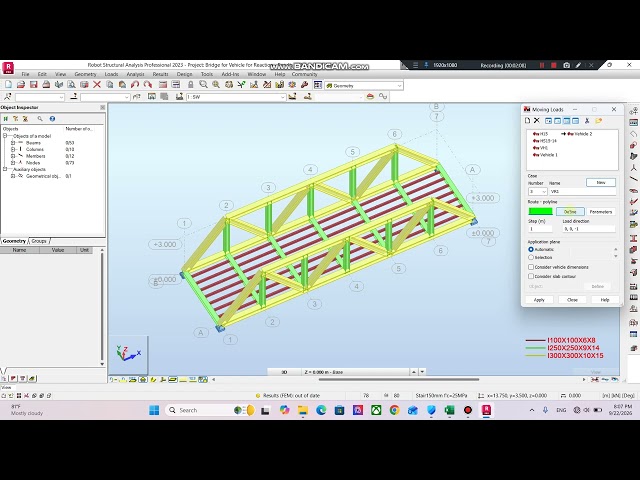Click the large icons view button in Moving Loads

point(549,120)
